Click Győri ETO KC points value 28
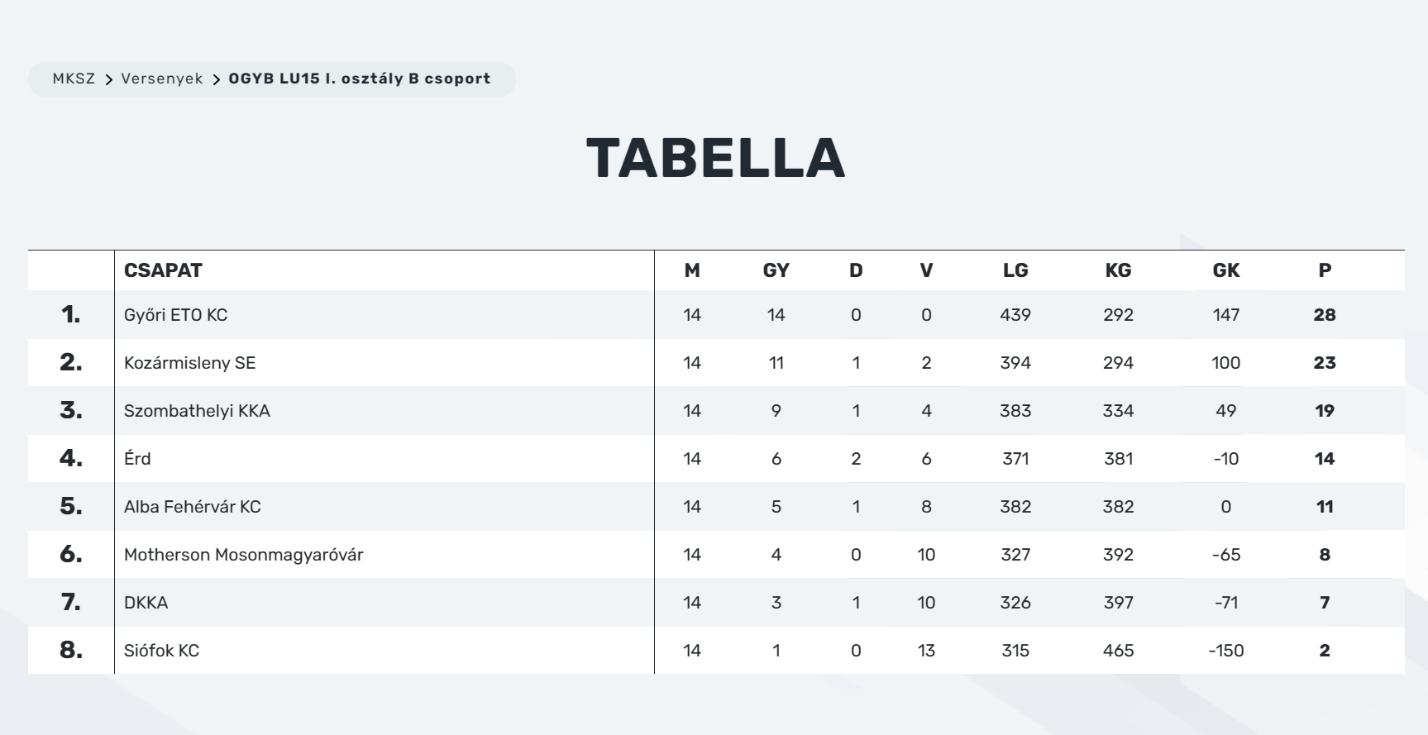The height and width of the screenshot is (735, 1428). (1325, 315)
